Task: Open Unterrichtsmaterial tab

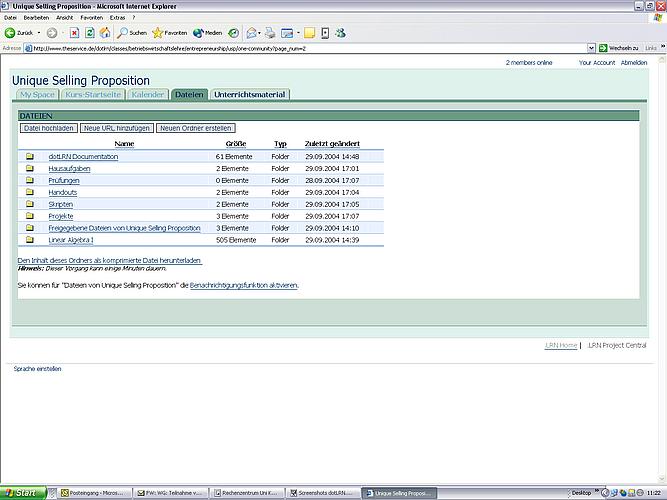Action: 250,94
